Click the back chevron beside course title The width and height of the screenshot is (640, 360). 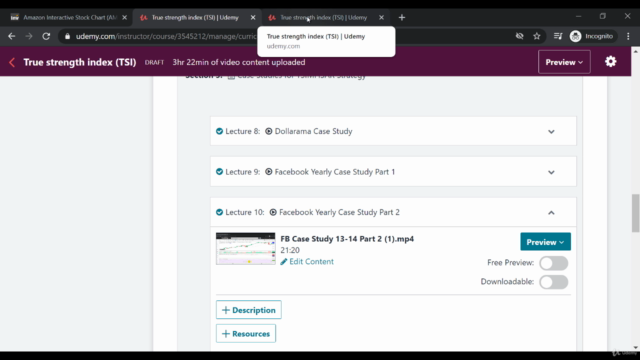point(12,62)
